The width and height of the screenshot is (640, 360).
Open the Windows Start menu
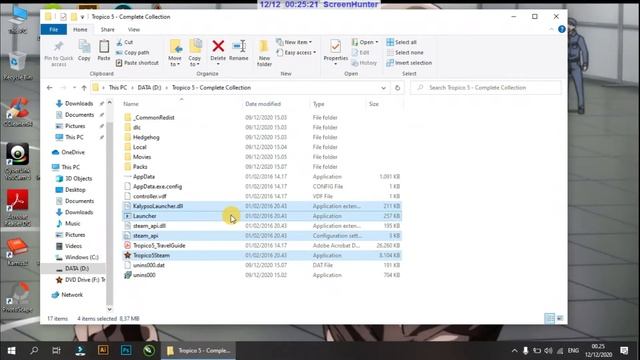pos(11,351)
